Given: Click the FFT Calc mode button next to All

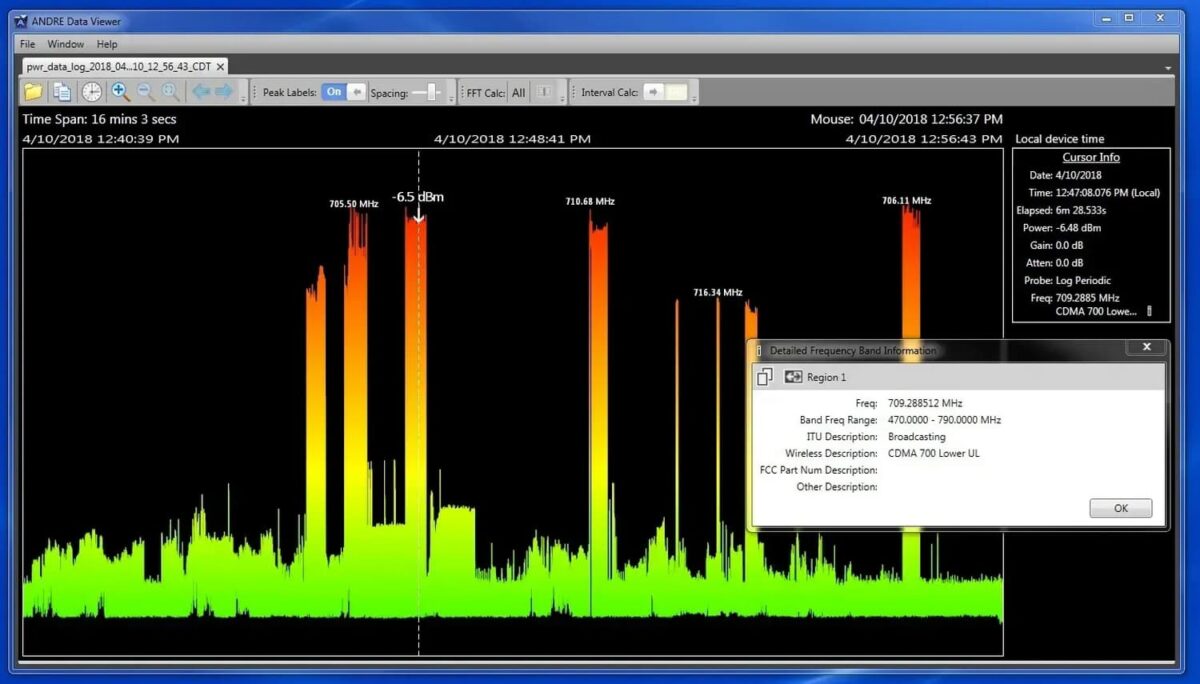Looking at the screenshot, I should pyautogui.click(x=543, y=91).
